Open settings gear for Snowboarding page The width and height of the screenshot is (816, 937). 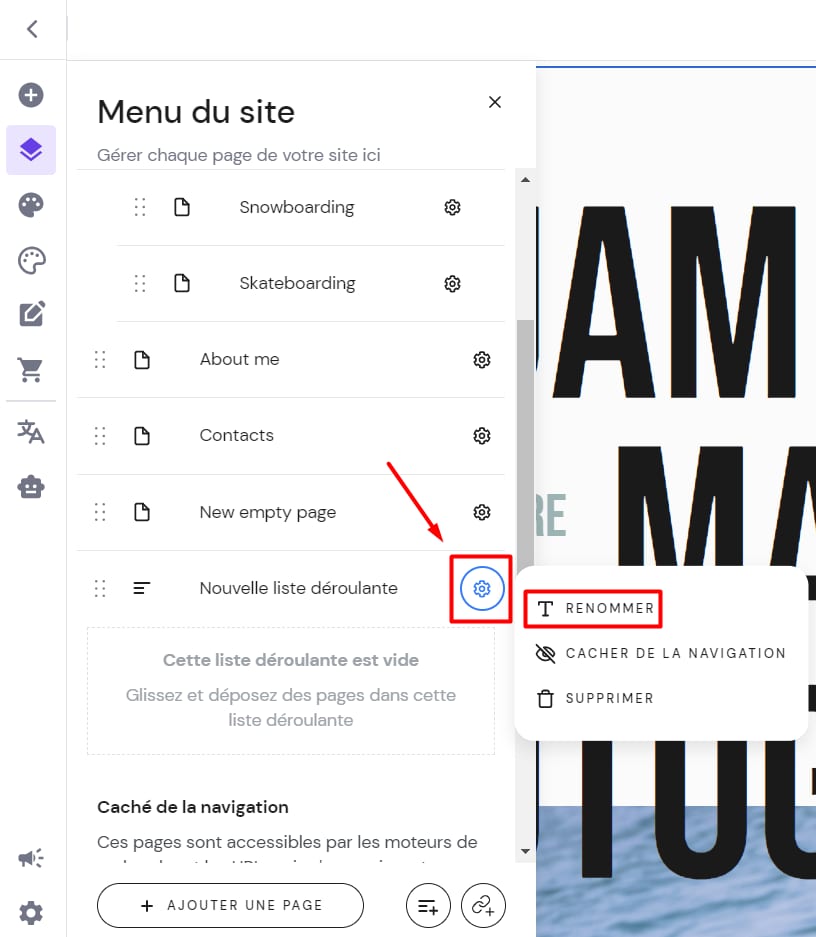click(452, 207)
